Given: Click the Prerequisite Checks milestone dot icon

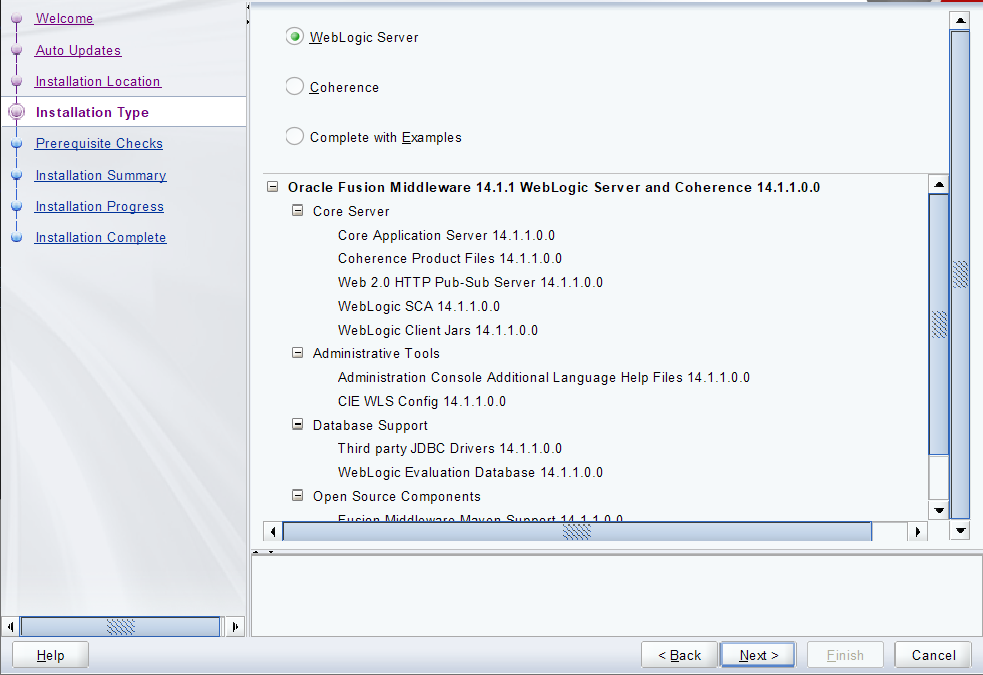Looking at the screenshot, I should 15,143.
